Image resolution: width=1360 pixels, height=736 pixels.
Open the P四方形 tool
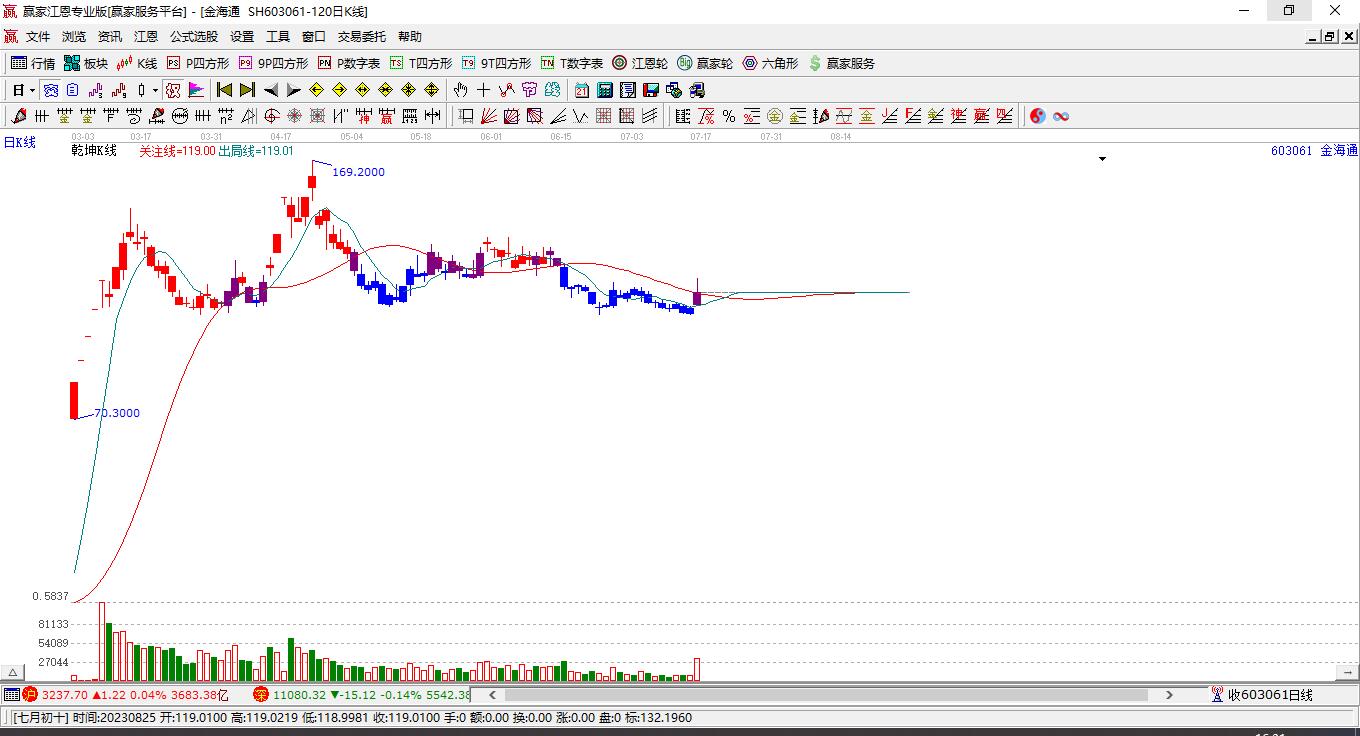(x=197, y=63)
